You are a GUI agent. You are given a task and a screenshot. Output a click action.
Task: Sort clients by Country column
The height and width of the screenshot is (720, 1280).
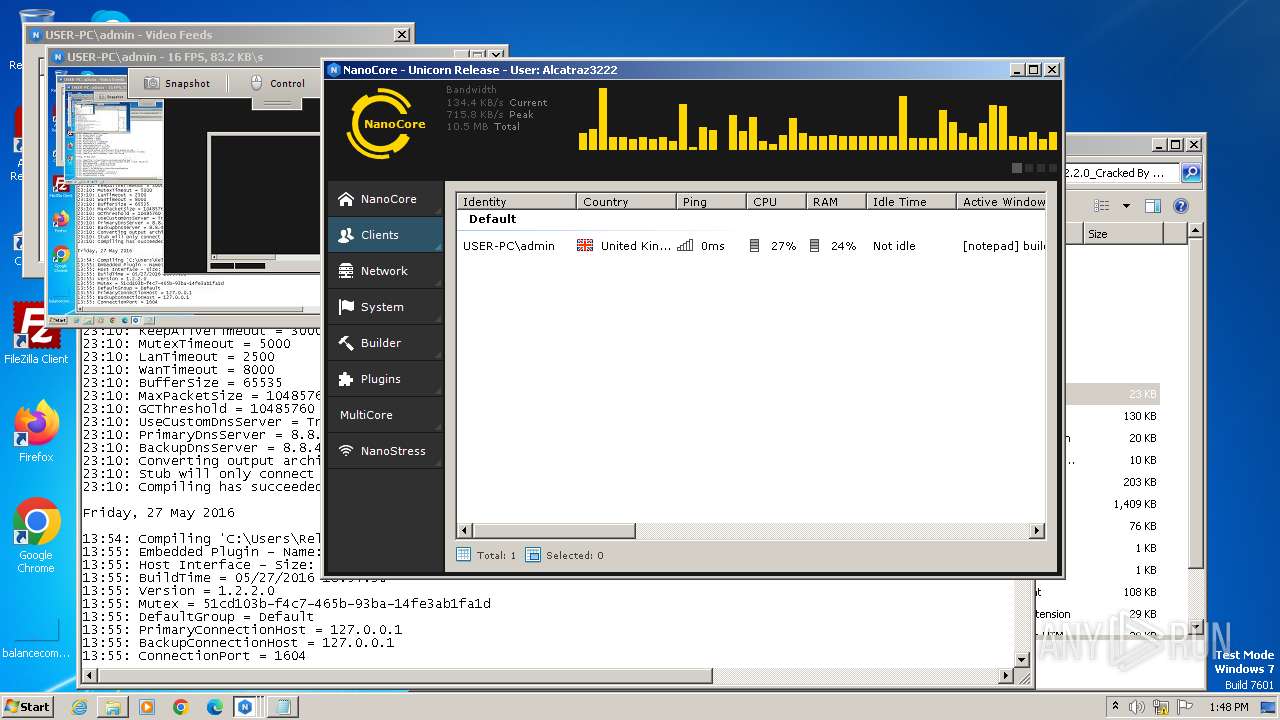626,202
